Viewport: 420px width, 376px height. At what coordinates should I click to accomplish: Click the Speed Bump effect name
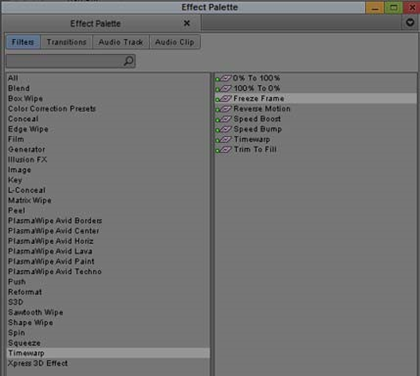click(x=258, y=129)
